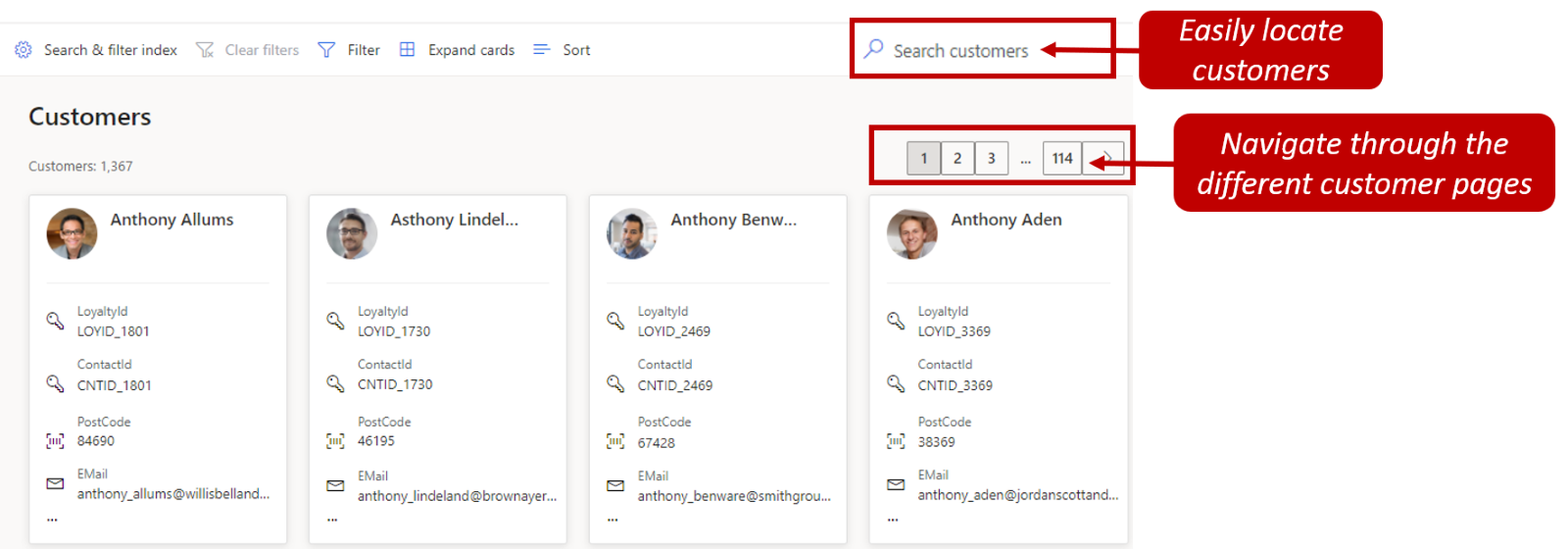This screenshot has width=1568, height=549.
Task: Expand more fields on Asthony Lindel... card
Action: coord(332,519)
